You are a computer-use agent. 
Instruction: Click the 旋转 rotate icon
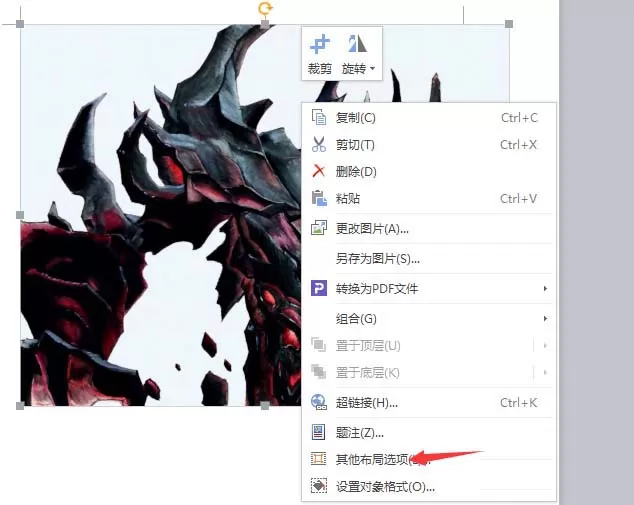[x=357, y=44]
